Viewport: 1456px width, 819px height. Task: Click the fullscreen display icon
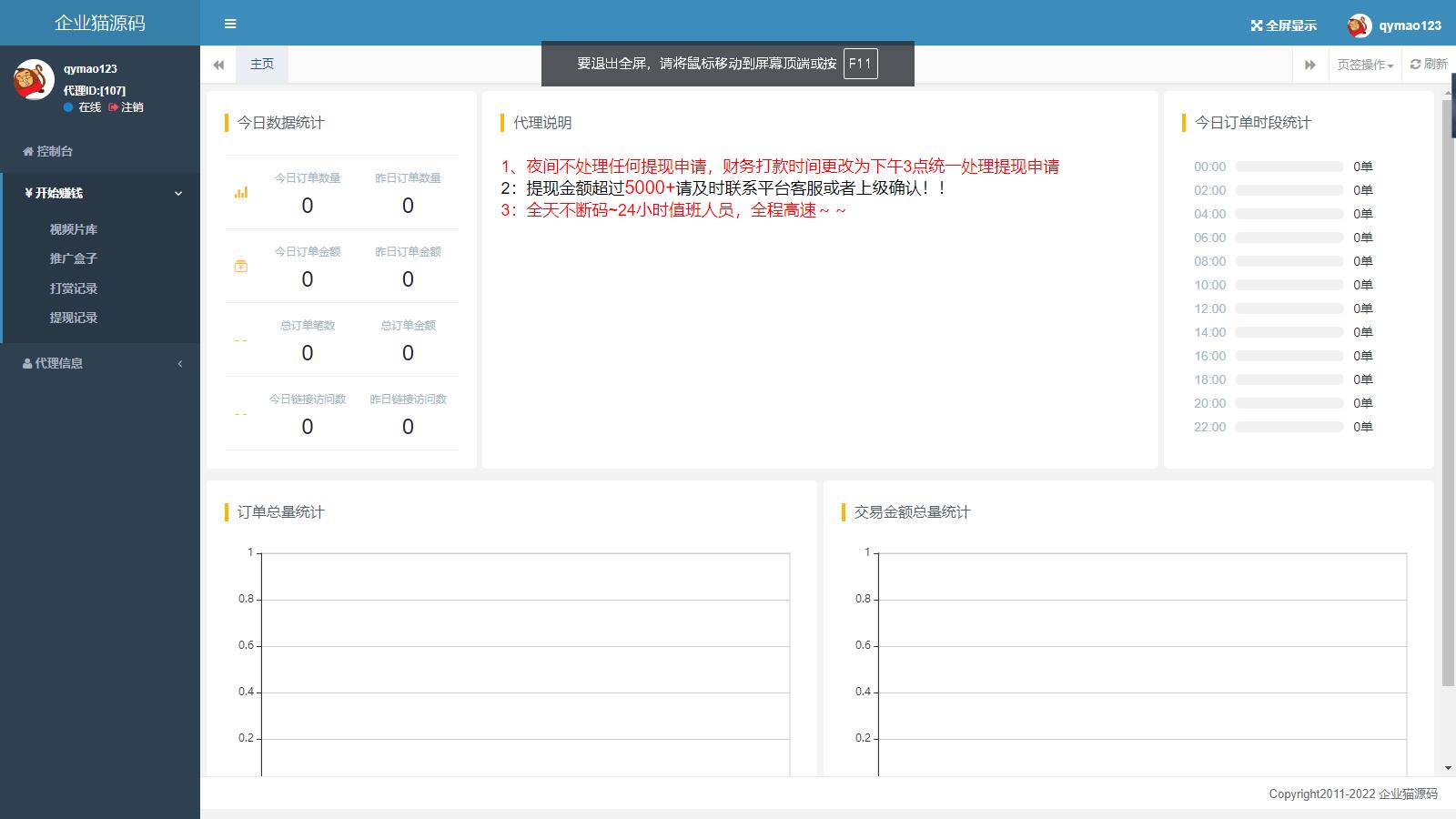coord(1257,25)
